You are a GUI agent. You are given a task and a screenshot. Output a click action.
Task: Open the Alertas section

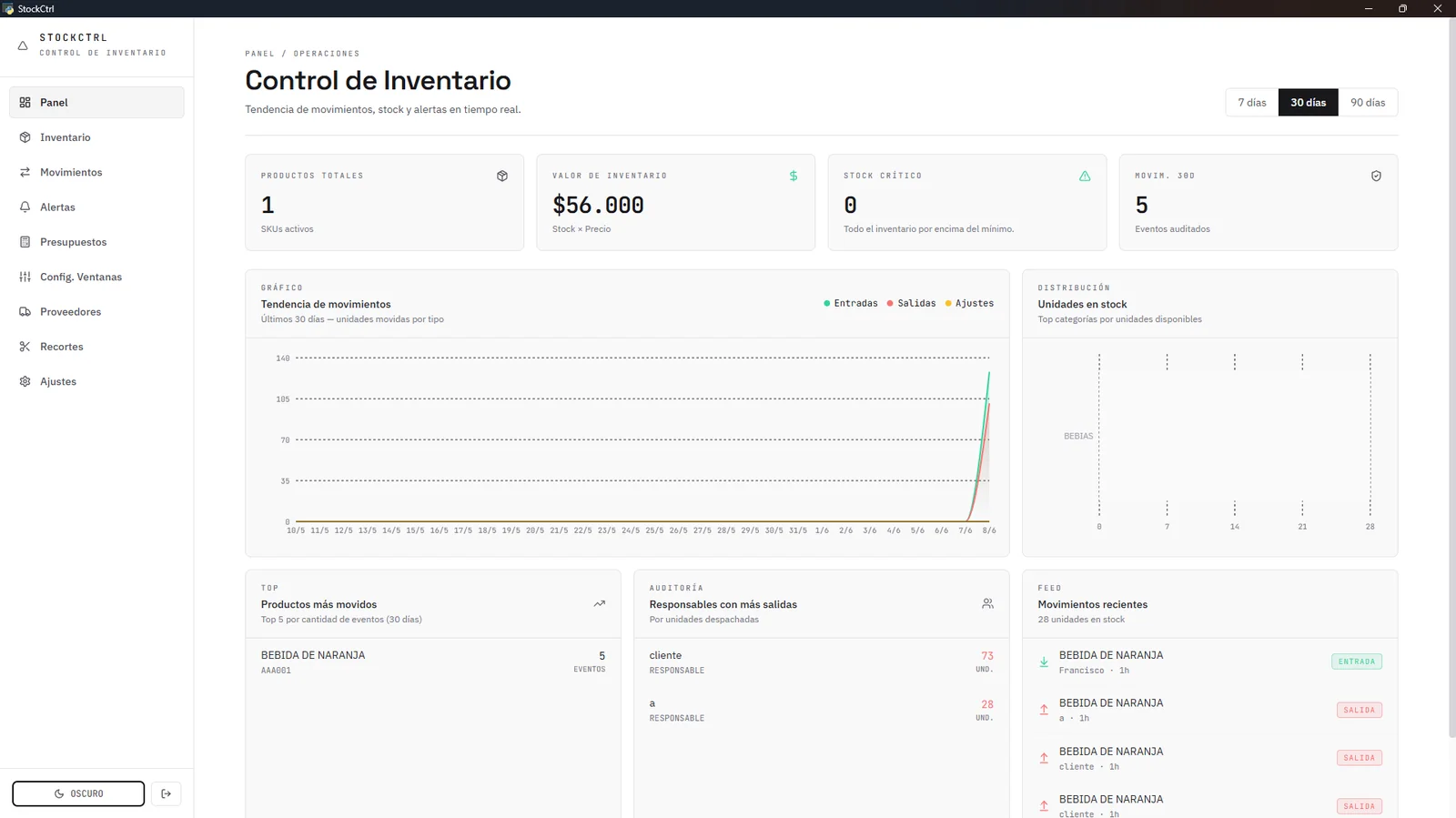96,207
